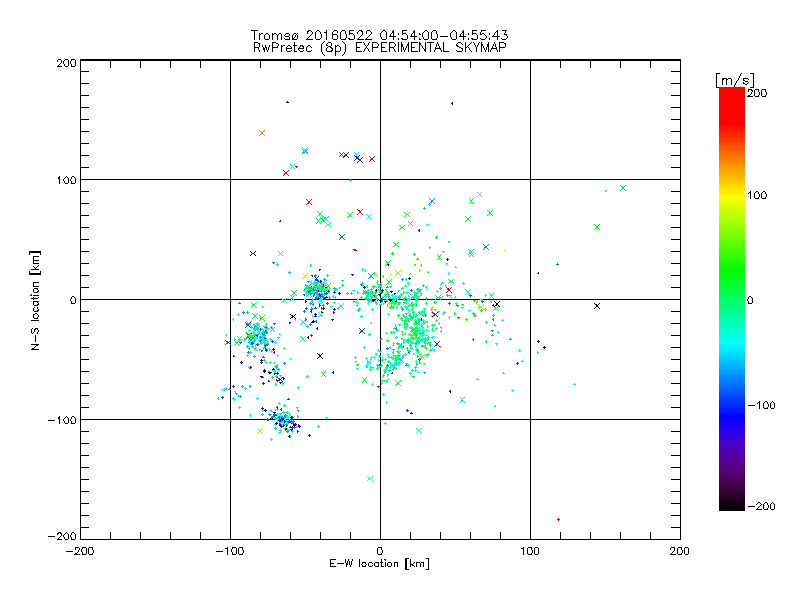This screenshot has height=600, width=800.
Task: Click the -200 label beside the color bar
Action: (761, 506)
